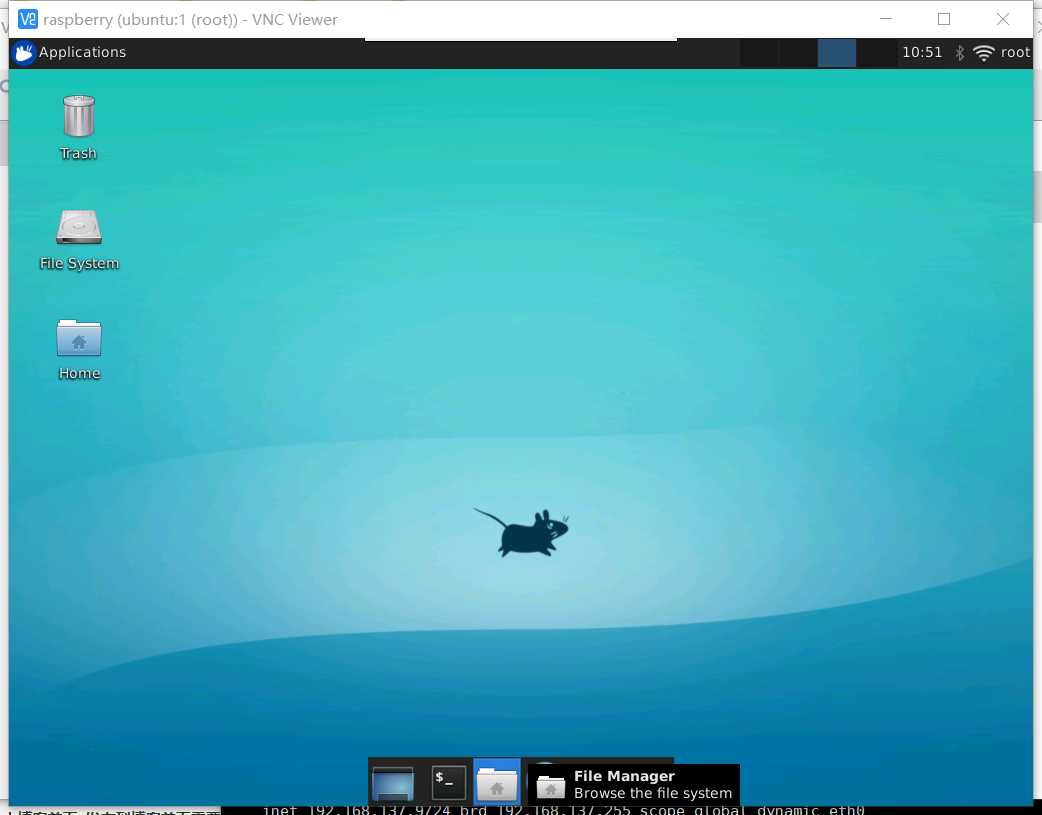Viewport: 1042px width, 815px height.
Task: Click the Bluetooth tray icon
Action: [x=960, y=53]
